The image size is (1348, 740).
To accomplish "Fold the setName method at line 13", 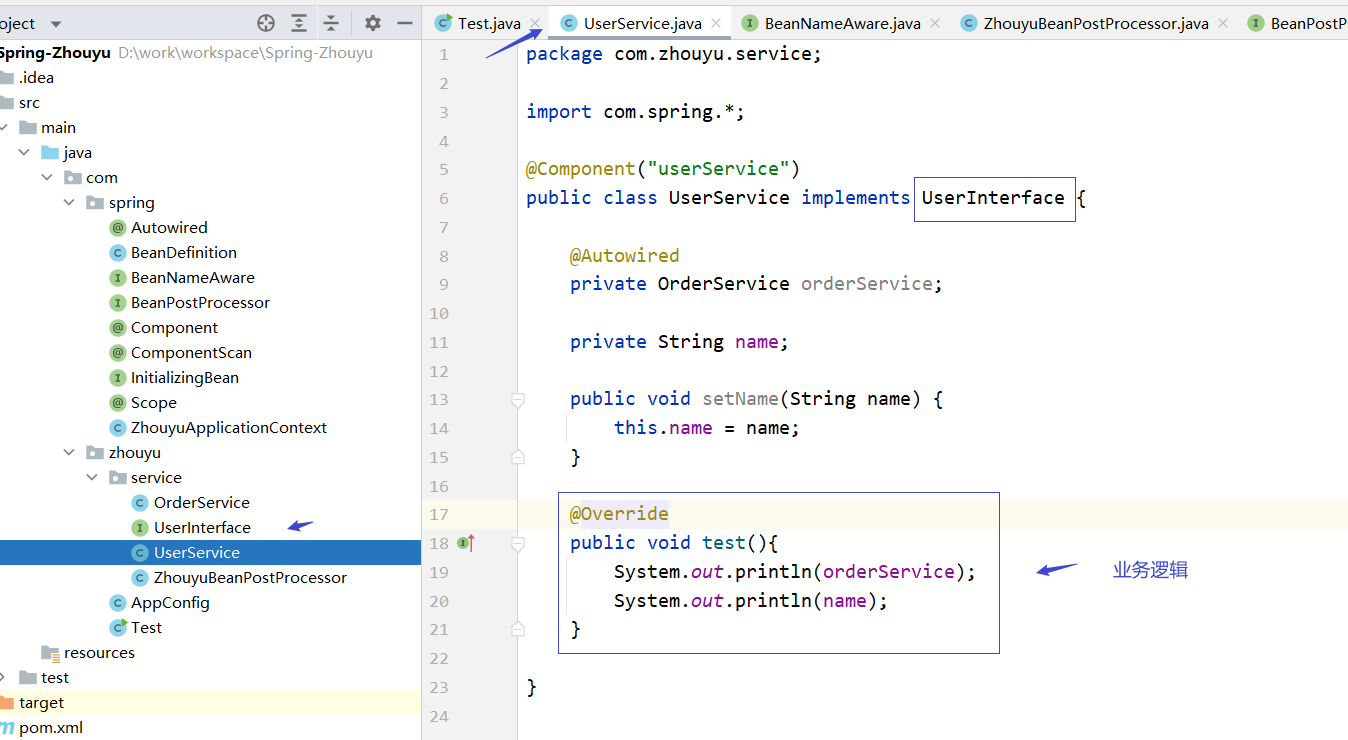I will coord(517,399).
